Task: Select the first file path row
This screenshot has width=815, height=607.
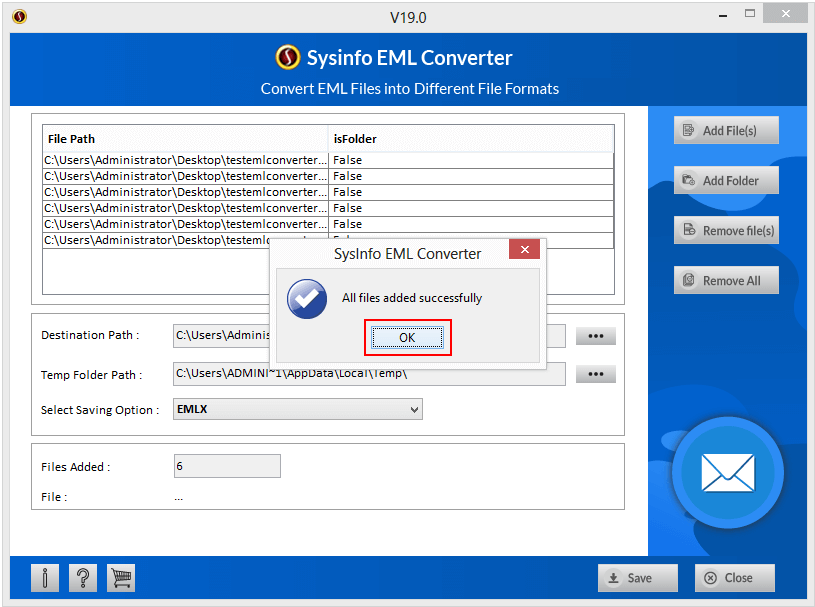Action: coord(185,160)
